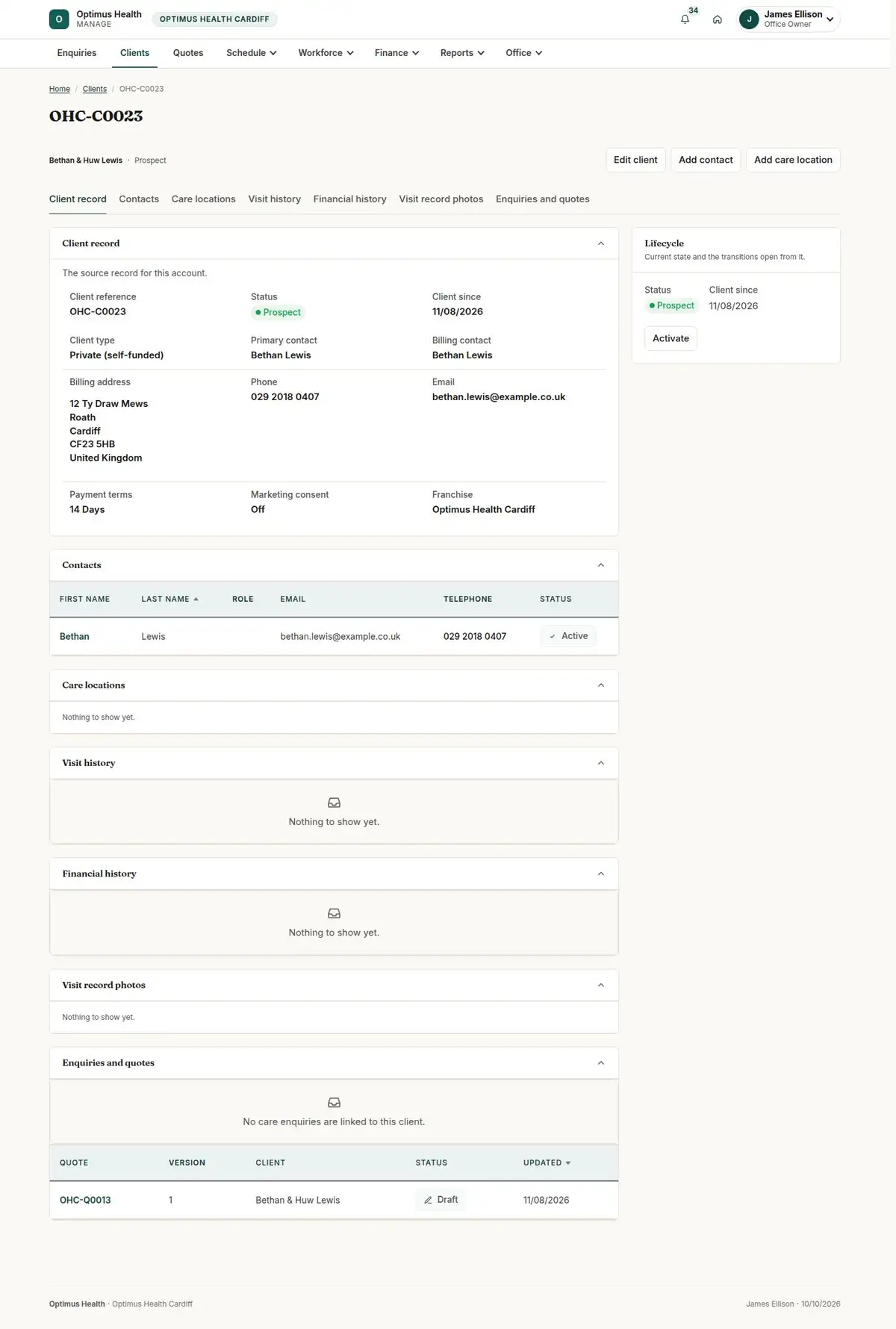
Task: Click the James Ellison avatar icon
Action: pos(749,19)
